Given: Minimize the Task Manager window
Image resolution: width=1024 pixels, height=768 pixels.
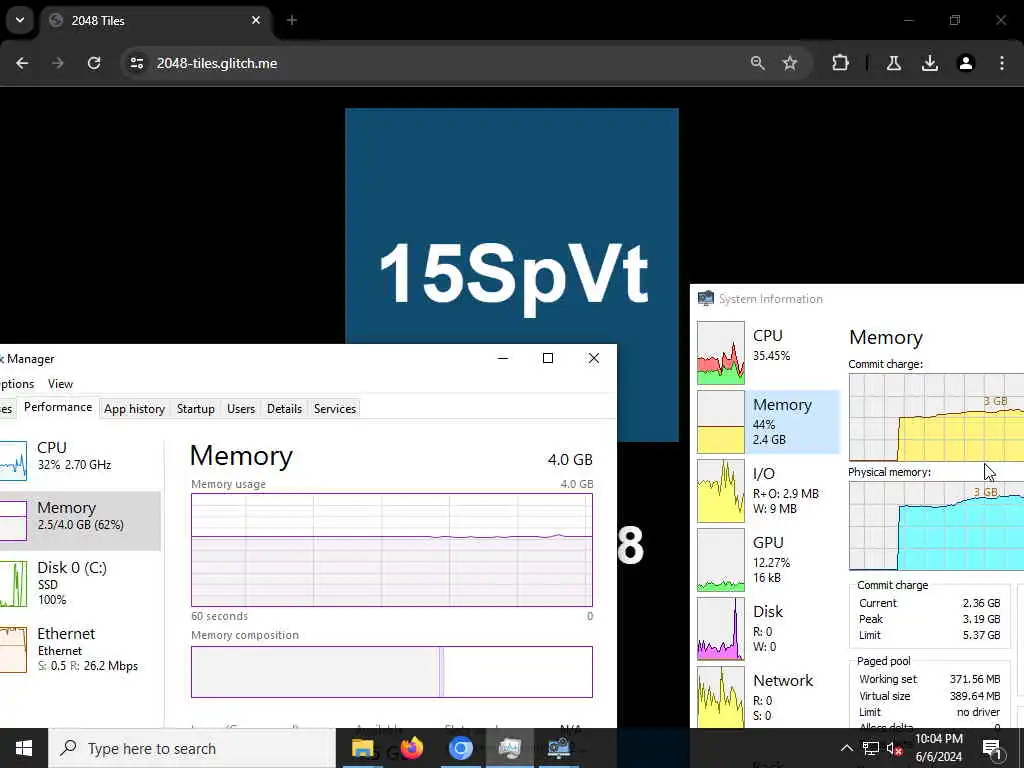Looking at the screenshot, I should (503, 359).
